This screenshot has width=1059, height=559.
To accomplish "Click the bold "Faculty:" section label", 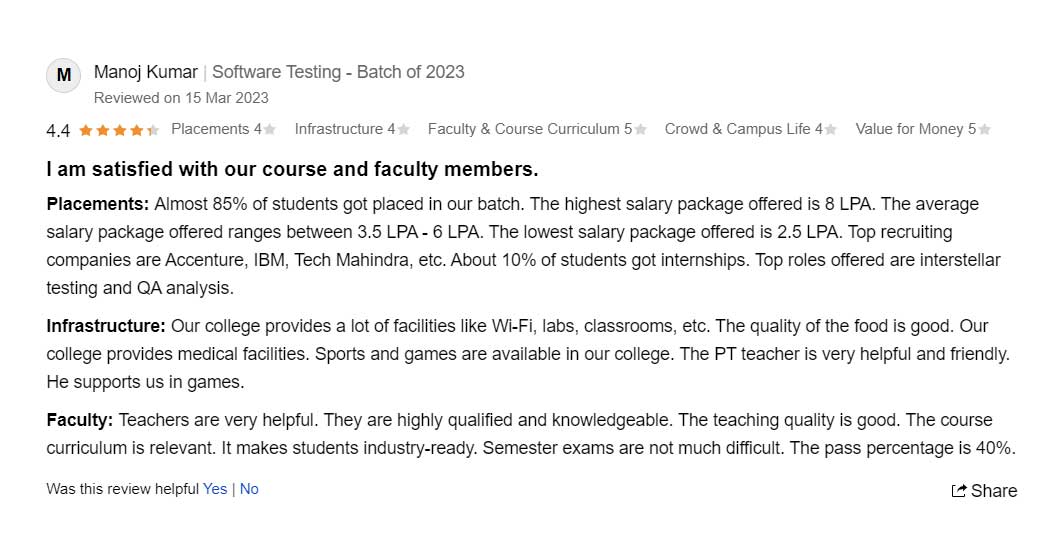I will 80,420.
